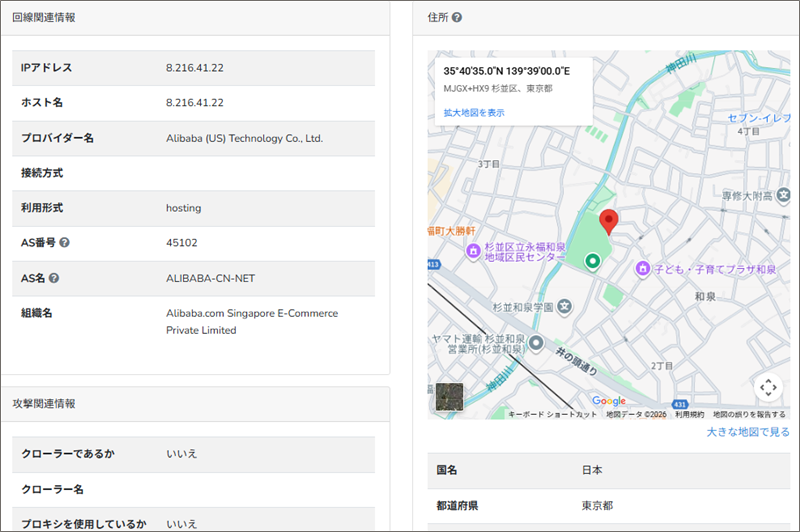
Task: Open キーボード ショートカット on map
Action: pos(552,414)
